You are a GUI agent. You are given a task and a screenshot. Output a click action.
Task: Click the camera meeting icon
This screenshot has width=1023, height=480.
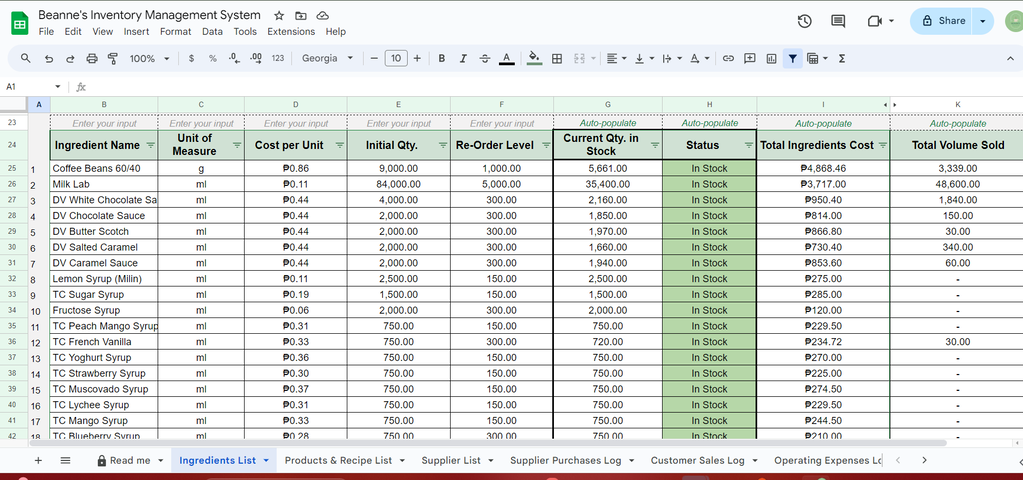click(875, 22)
